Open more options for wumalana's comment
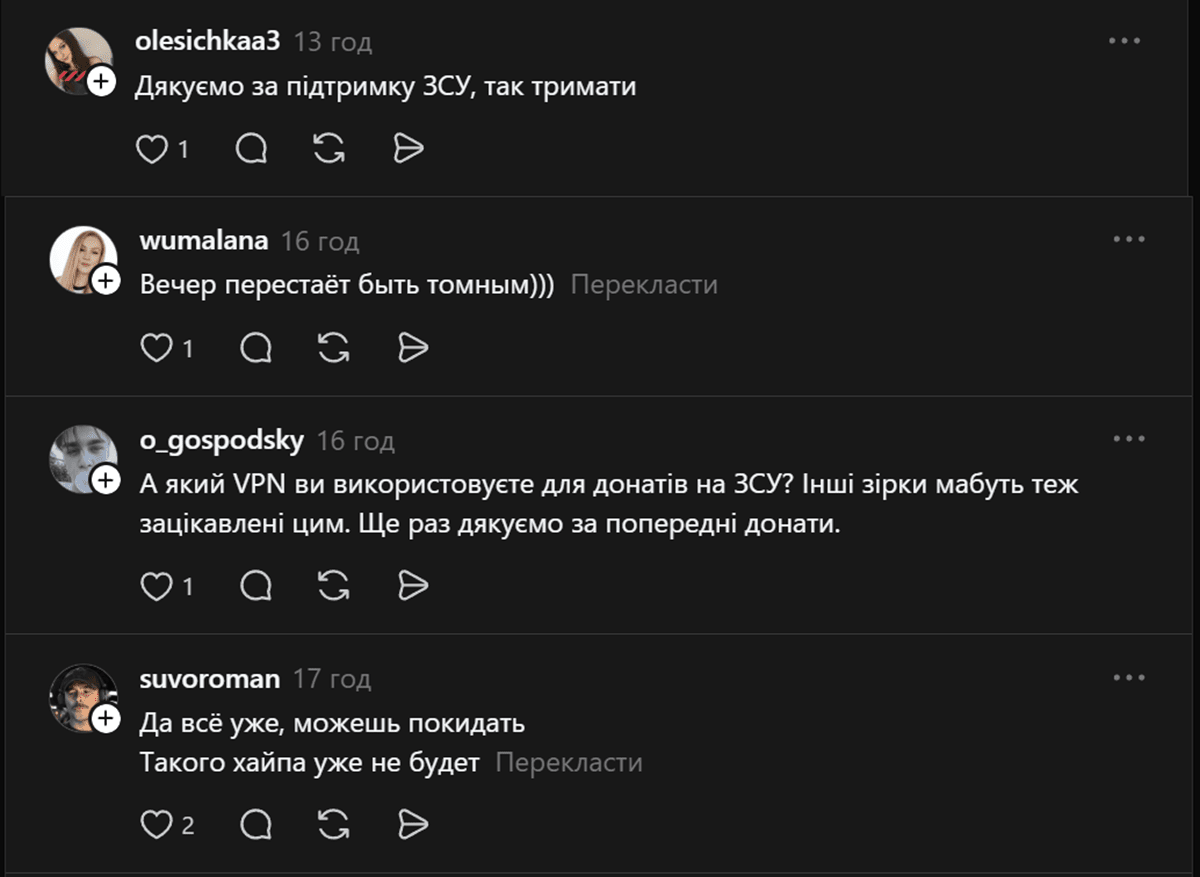This screenshot has height=877, width=1200. (1129, 239)
